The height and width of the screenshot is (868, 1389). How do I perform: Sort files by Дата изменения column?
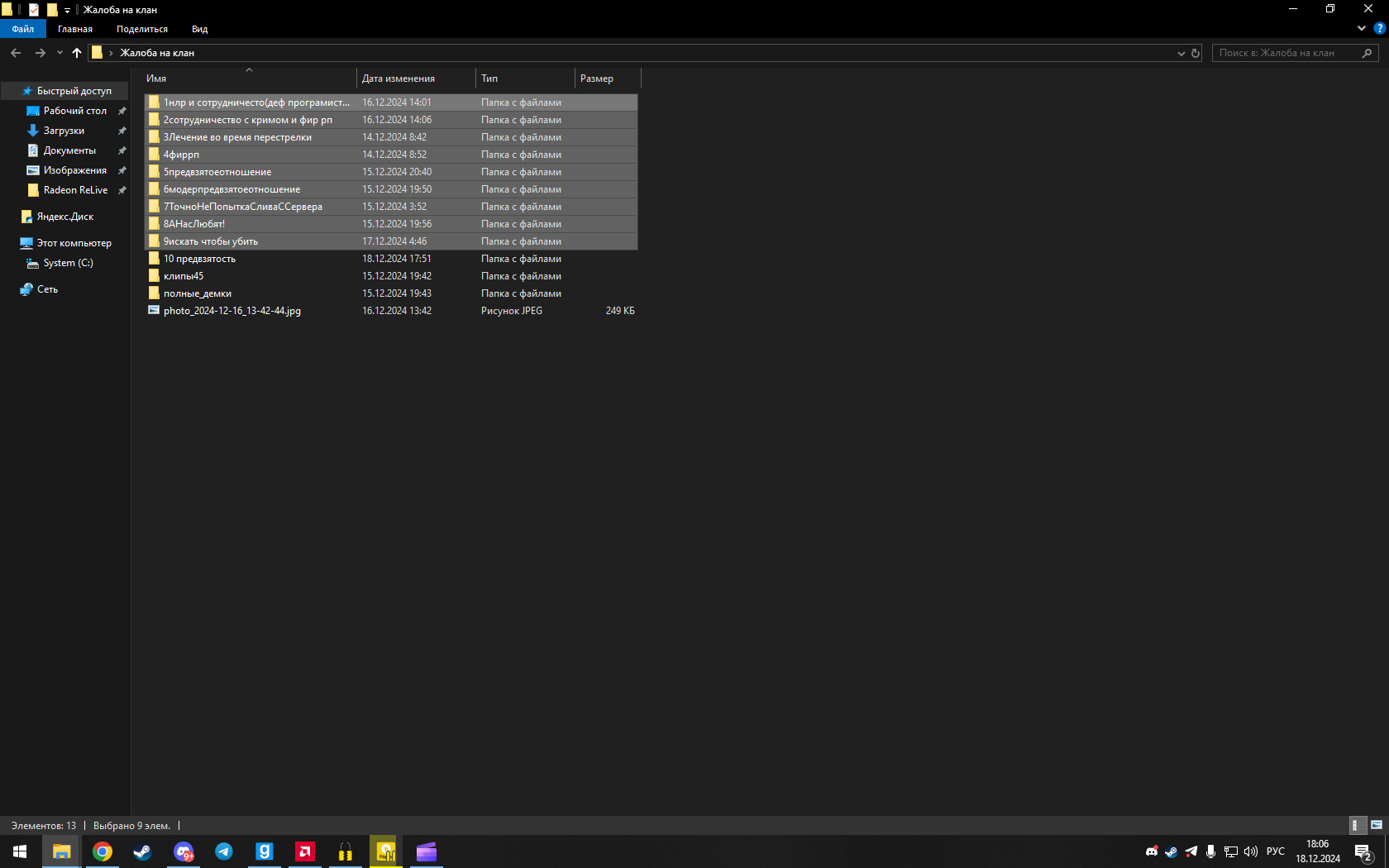point(399,79)
